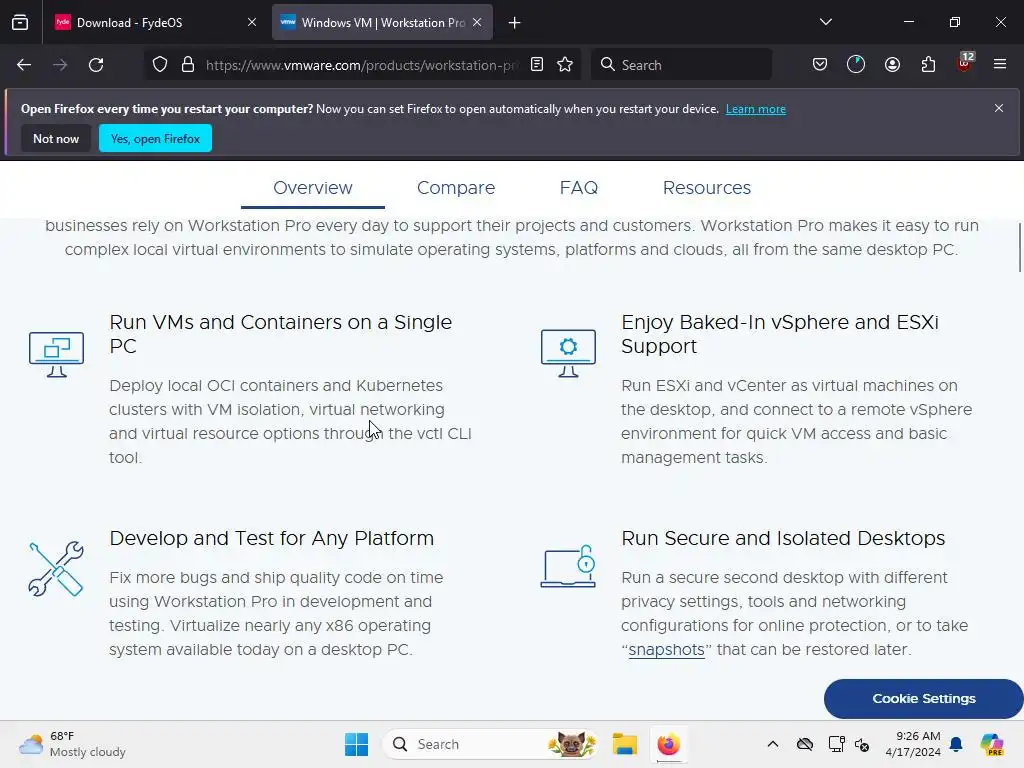Click the cloud sync off tray icon

point(805,744)
